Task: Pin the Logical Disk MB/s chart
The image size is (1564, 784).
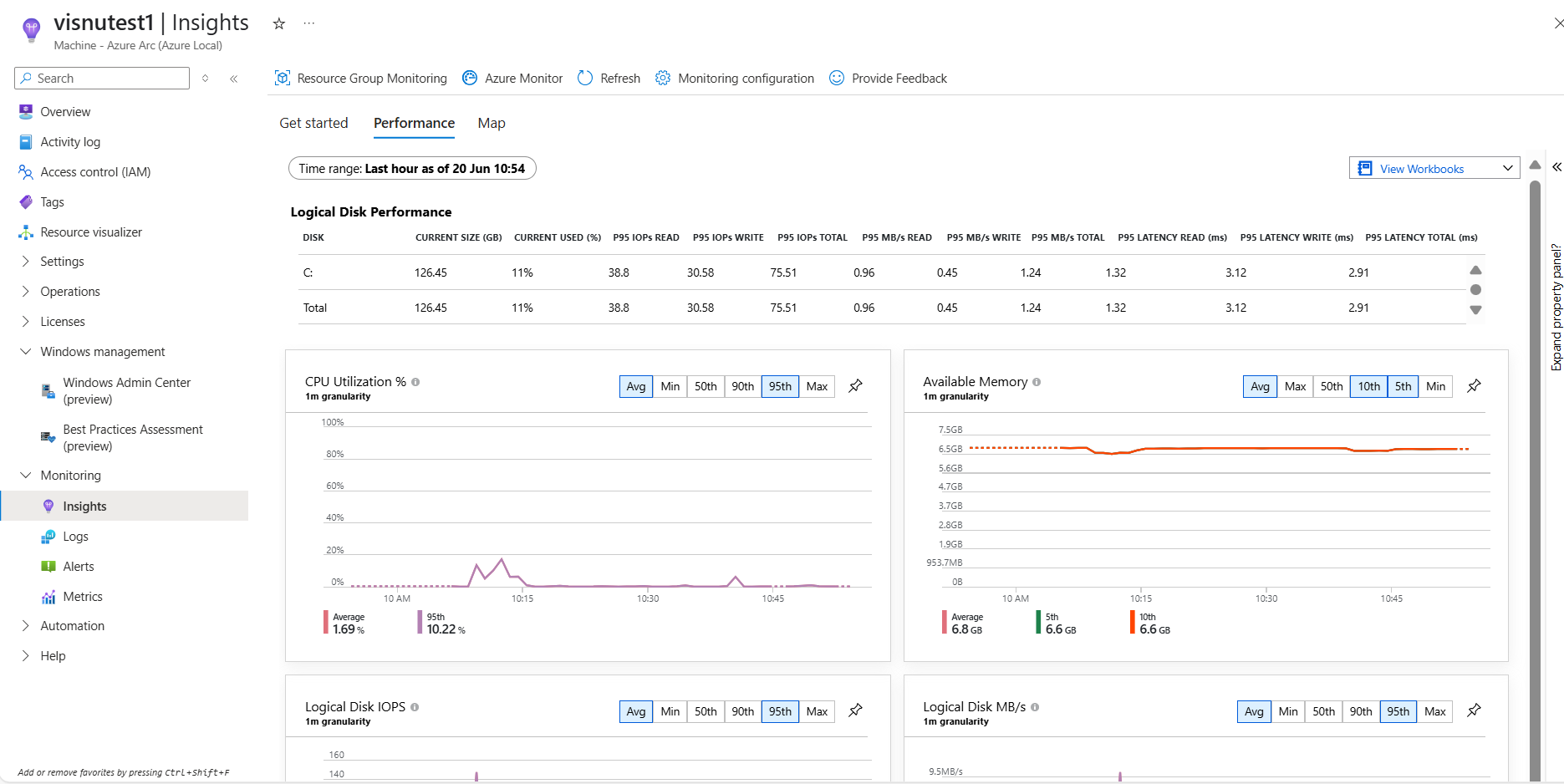Action: (1475, 710)
